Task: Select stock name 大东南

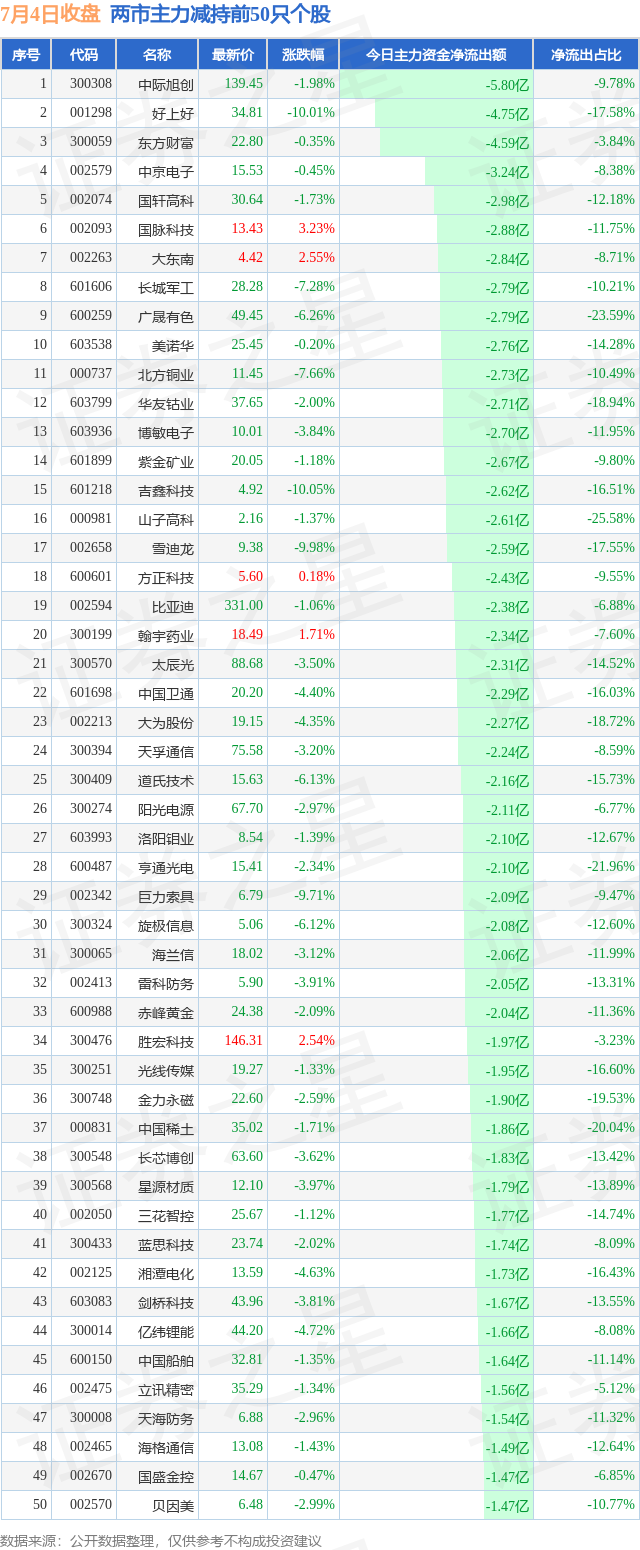Action: point(173,258)
